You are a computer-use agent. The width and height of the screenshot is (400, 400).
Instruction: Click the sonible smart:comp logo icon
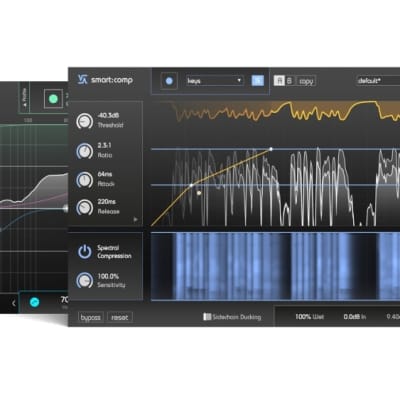tap(82, 80)
